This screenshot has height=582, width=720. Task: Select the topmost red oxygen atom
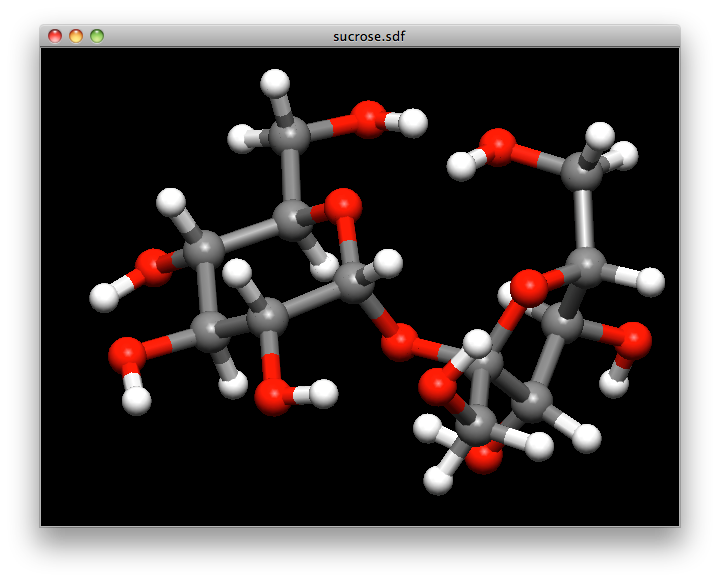[x=369, y=119]
